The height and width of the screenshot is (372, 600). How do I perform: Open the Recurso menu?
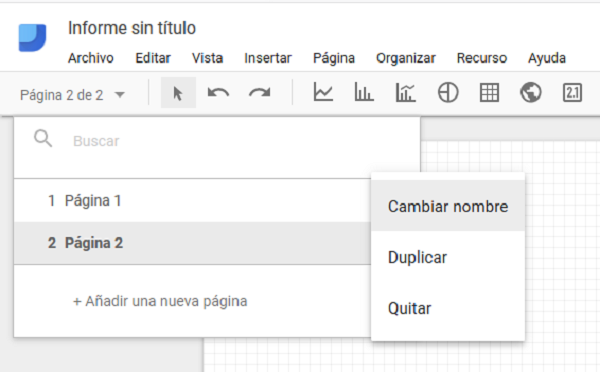click(482, 58)
